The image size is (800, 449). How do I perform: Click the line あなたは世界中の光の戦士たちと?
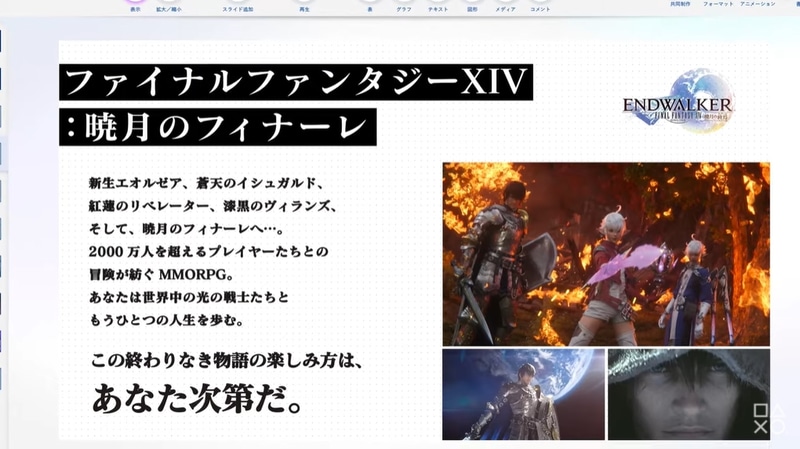(189, 297)
